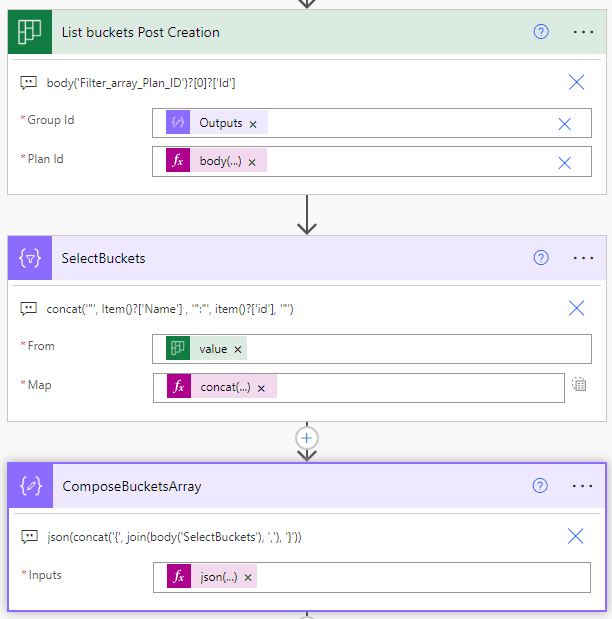Dismiss the ComposeBucketsArray json comment
This screenshot has height=619, width=612.
click(575, 537)
